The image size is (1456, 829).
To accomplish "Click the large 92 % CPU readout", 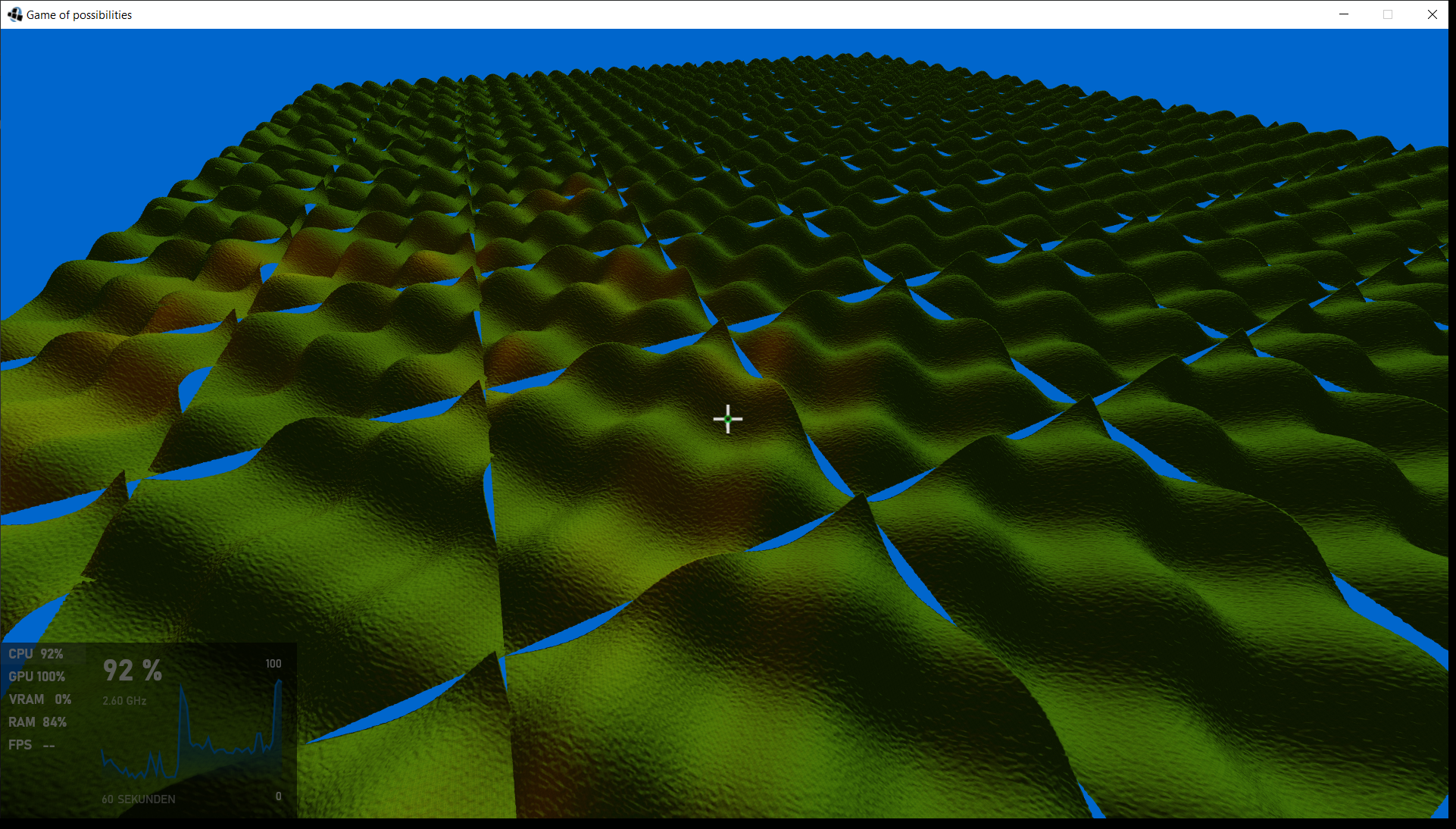I will point(133,671).
